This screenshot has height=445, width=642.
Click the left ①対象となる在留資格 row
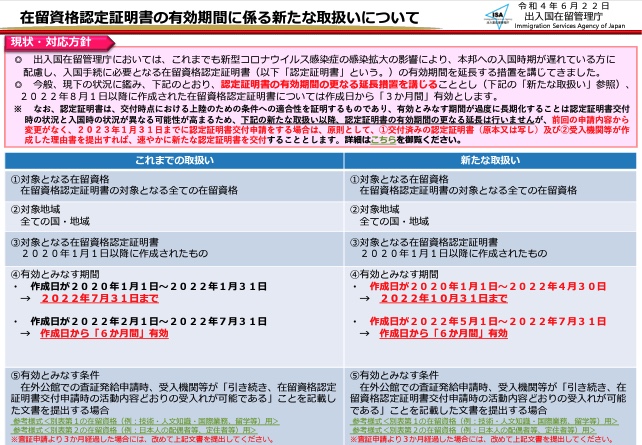(163, 183)
